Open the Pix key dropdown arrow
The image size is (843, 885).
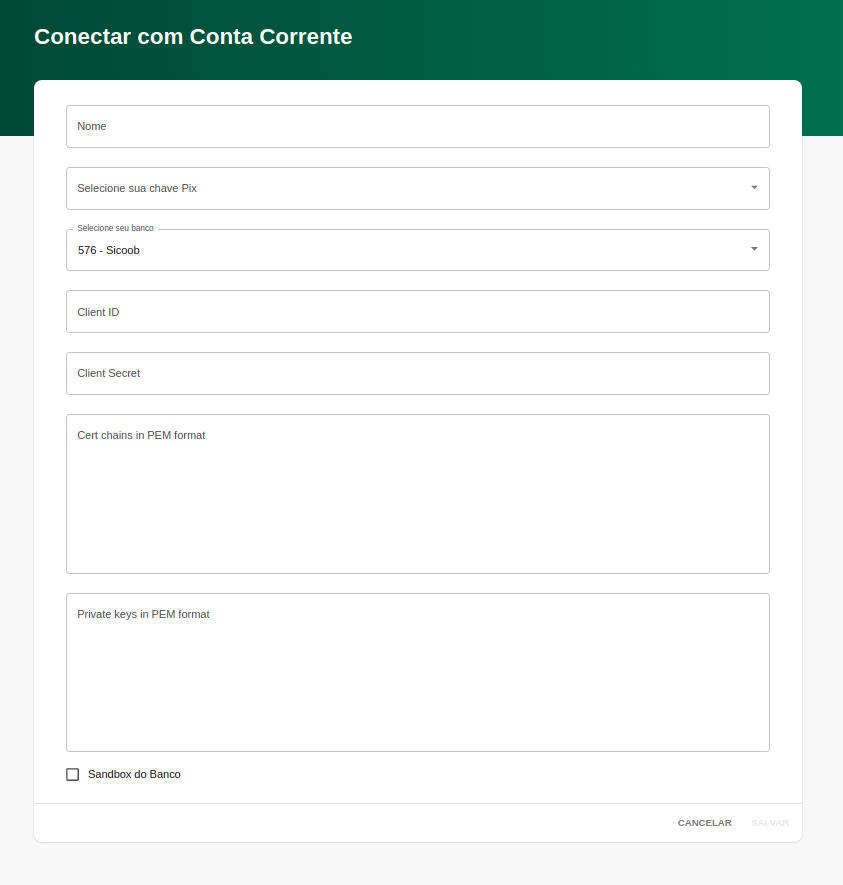(753, 188)
